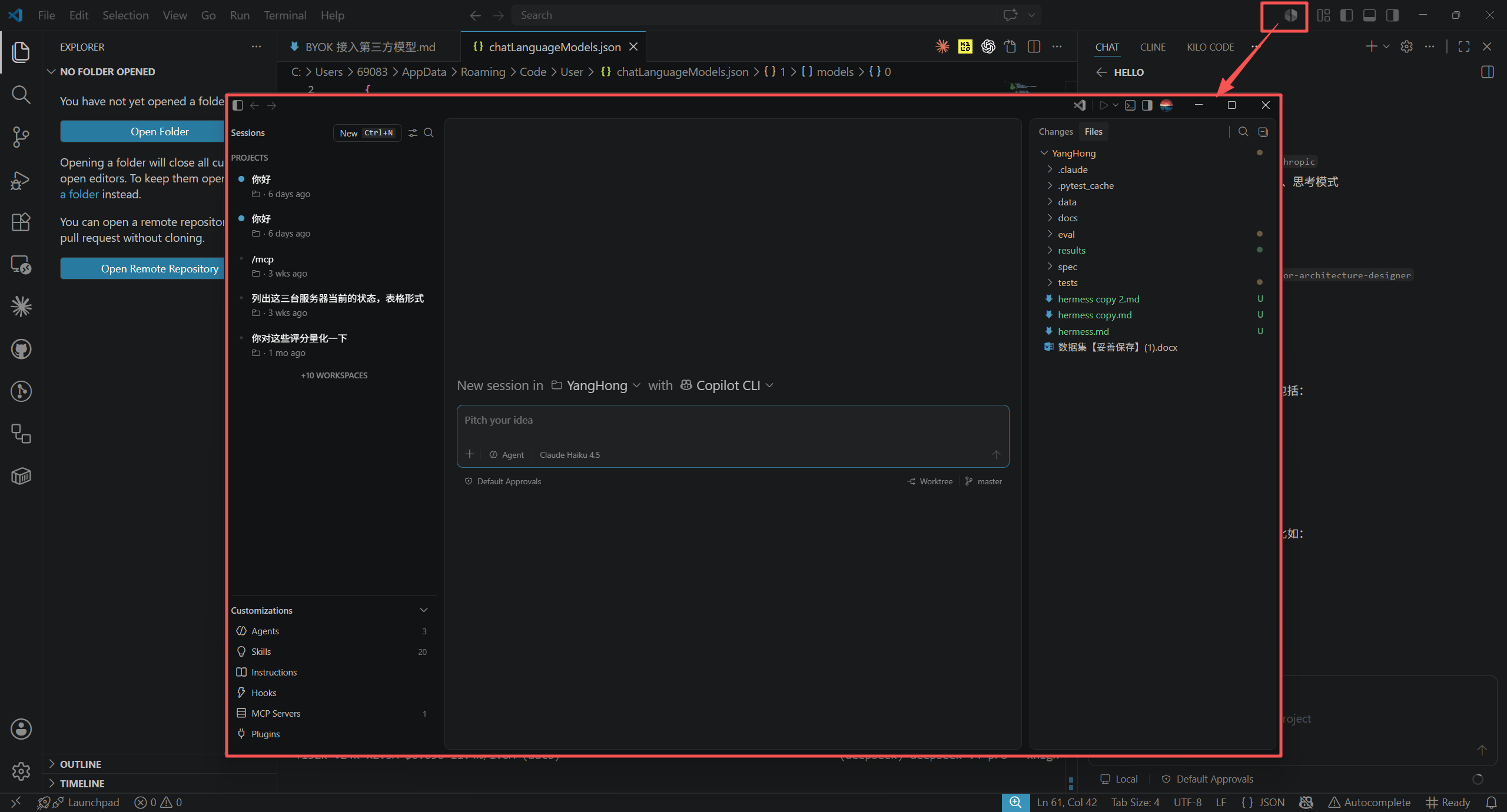This screenshot has width=1507, height=812.
Task: Pick model Claude Haiku 4.5 in prompt box
Action: (x=570, y=455)
